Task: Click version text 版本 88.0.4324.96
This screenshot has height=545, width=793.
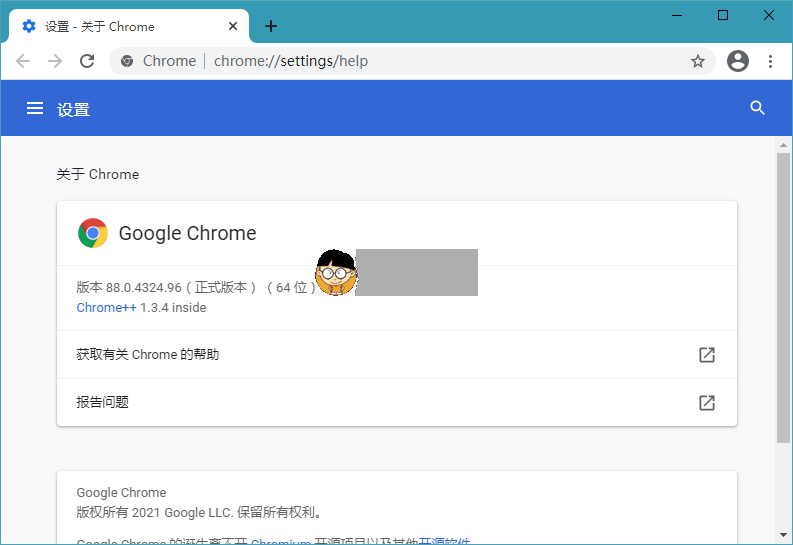Action: 129,287
